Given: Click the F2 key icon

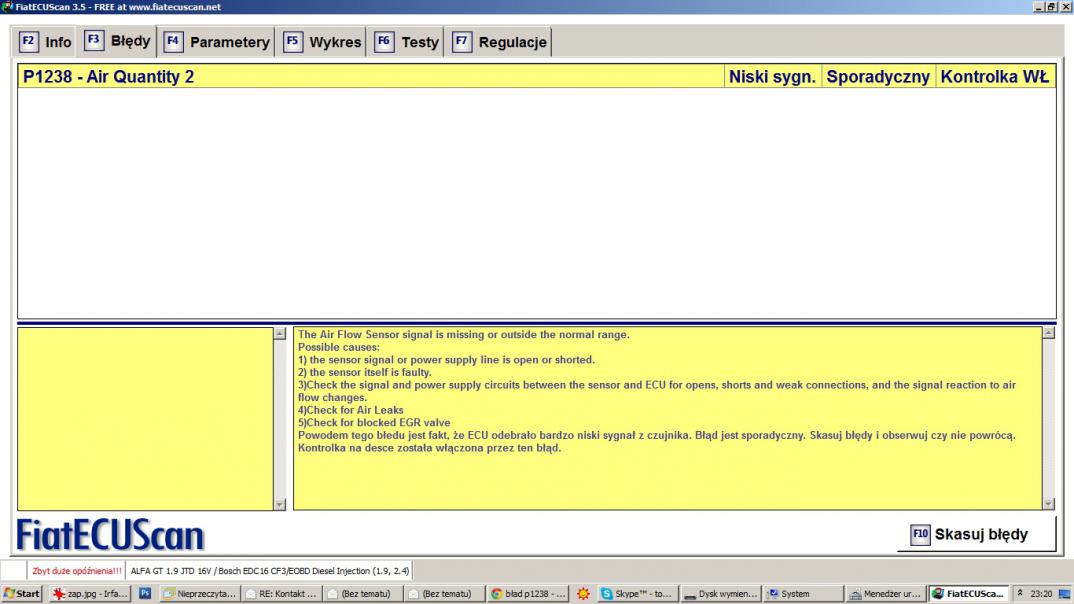Looking at the screenshot, I should 28,41.
